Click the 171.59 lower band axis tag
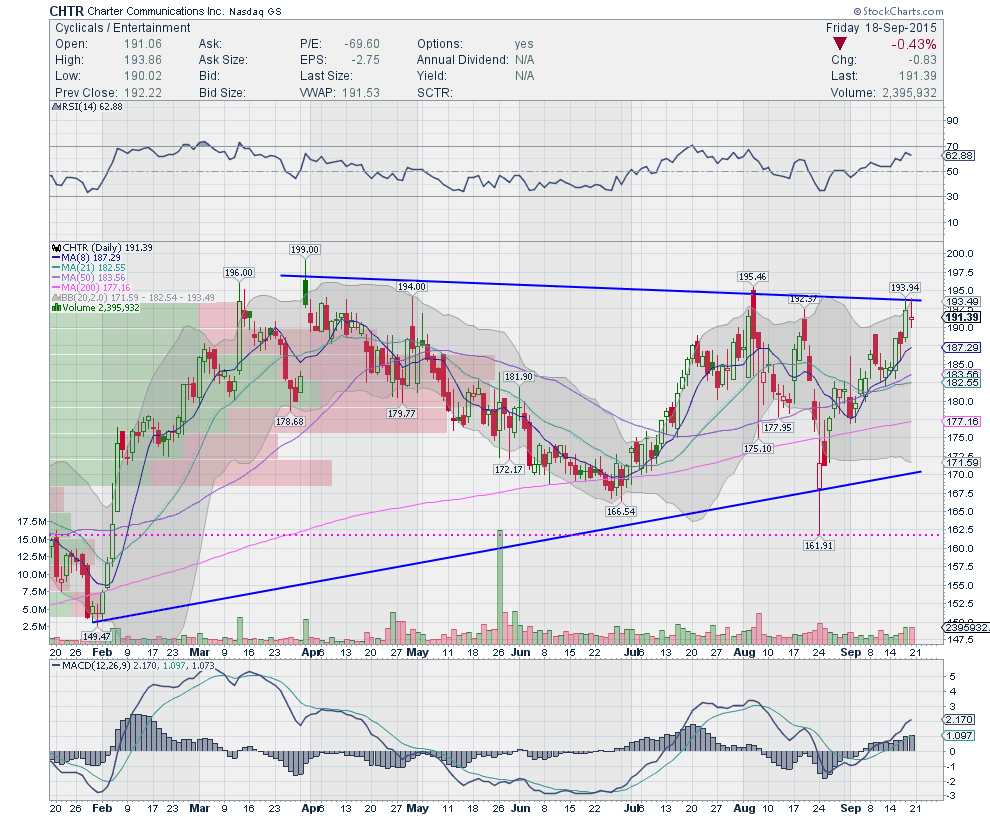This screenshot has height=817, width=990. [962, 463]
